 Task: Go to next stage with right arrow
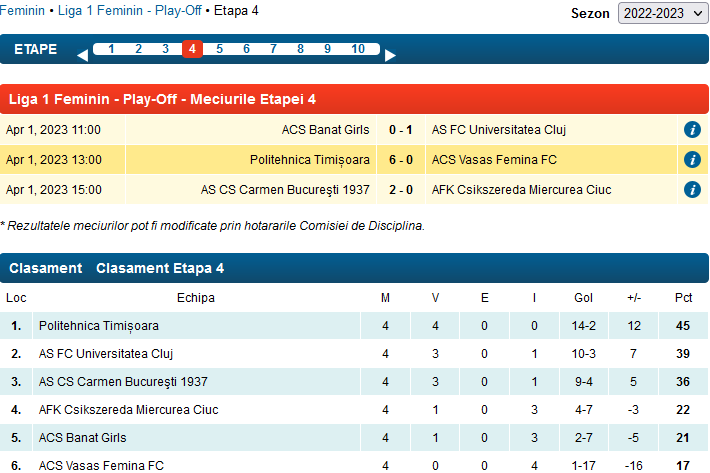[x=391, y=55]
